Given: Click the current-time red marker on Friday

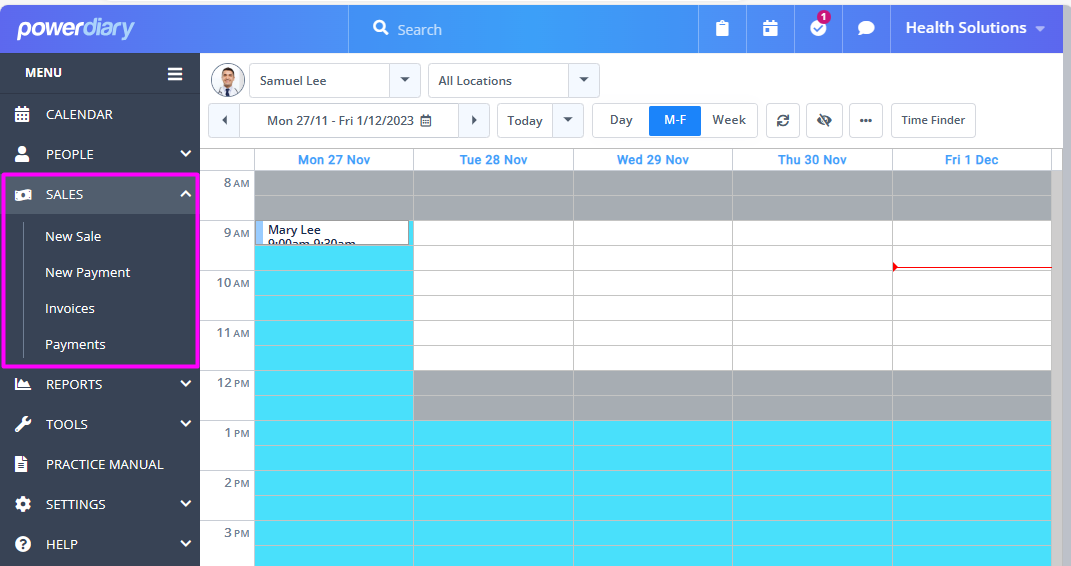Looking at the screenshot, I should tap(972, 267).
